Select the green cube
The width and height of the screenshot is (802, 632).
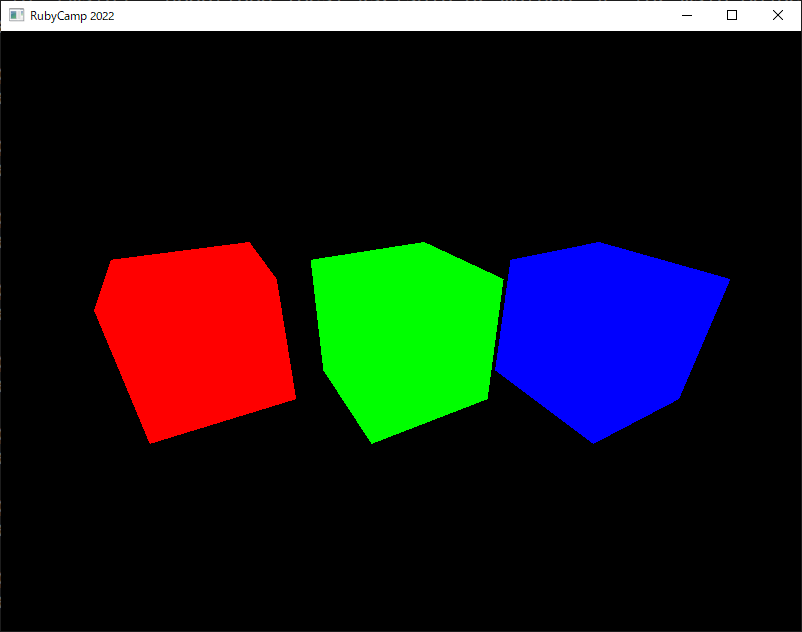[x=407, y=344]
